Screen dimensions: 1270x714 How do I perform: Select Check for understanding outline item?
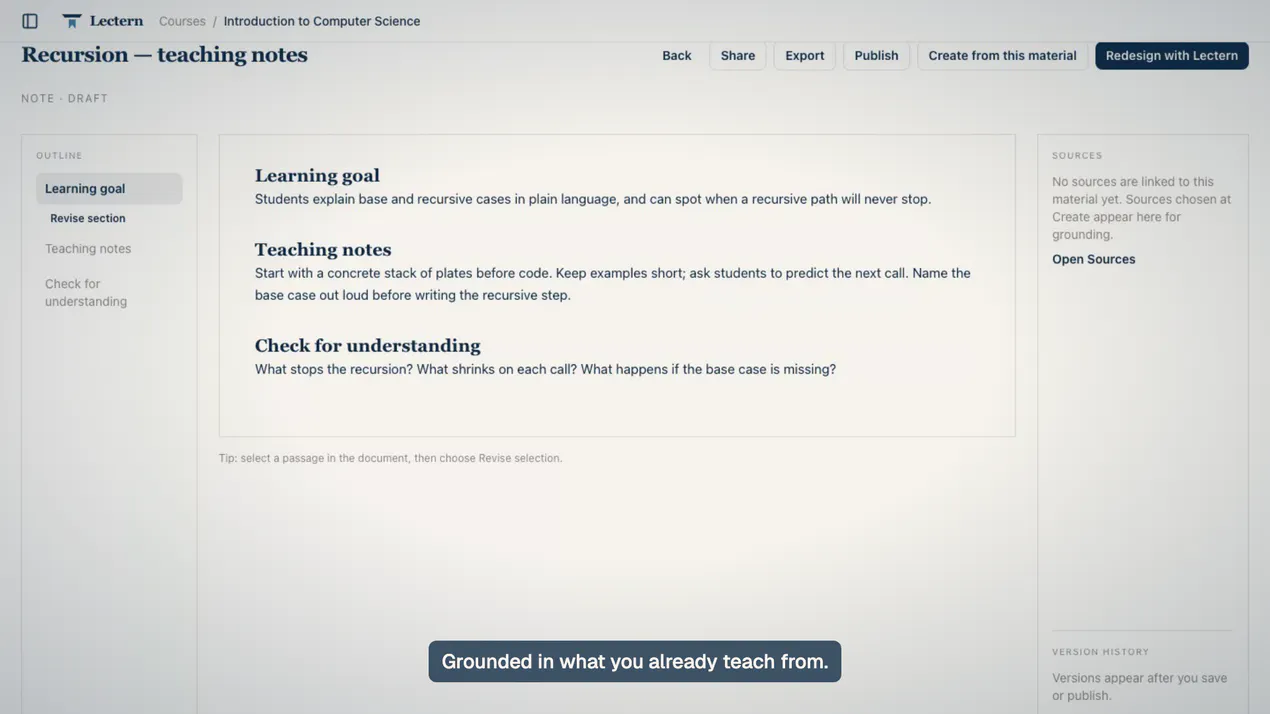tap(86, 293)
